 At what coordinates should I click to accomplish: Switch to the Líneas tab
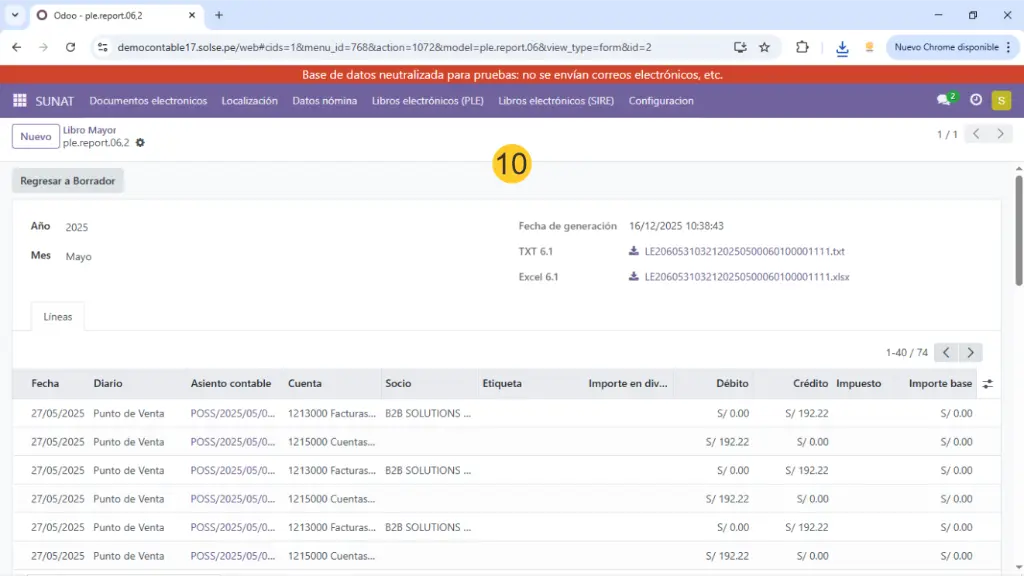tap(58, 316)
